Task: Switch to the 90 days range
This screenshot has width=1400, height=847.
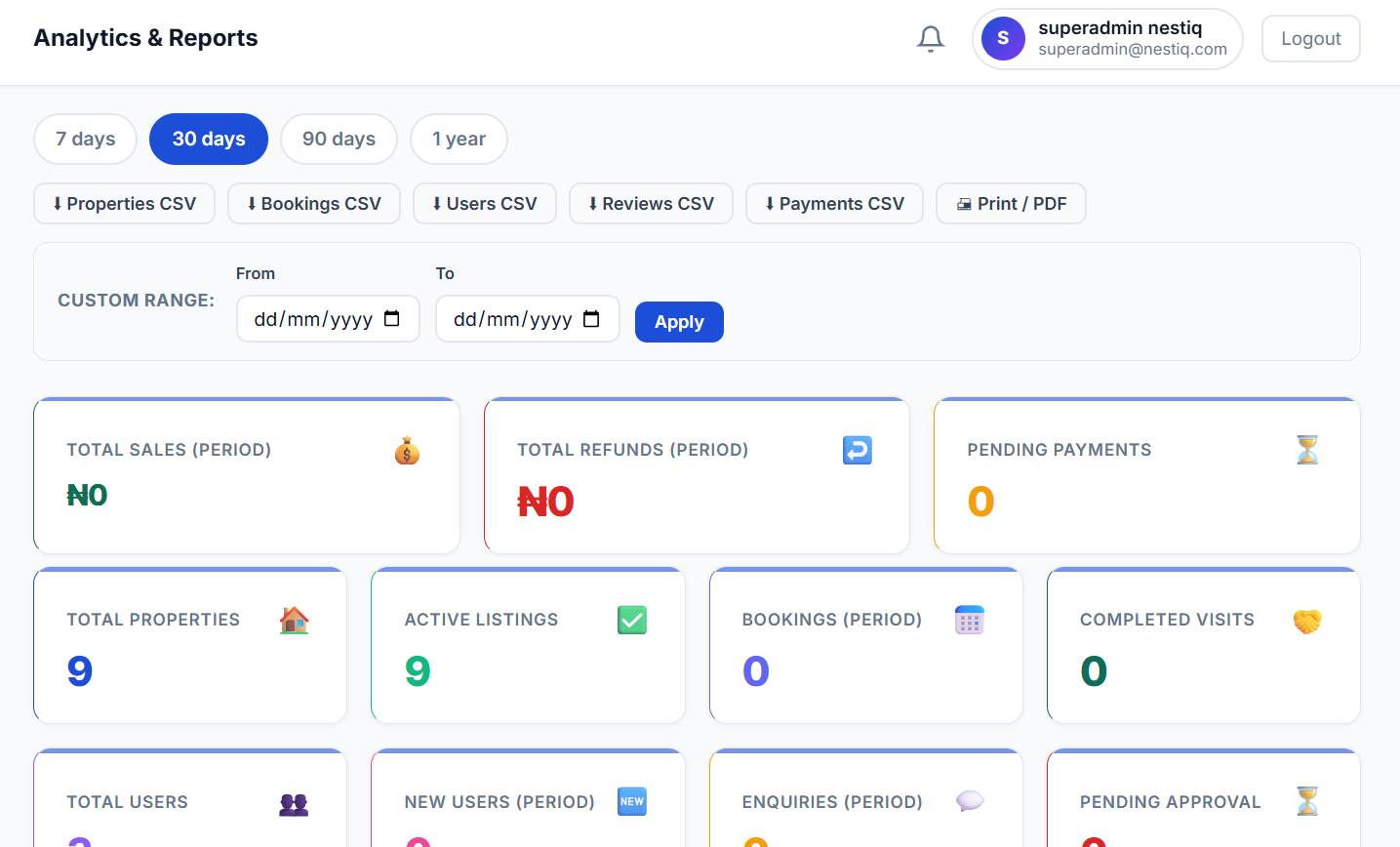Action: 339,139
